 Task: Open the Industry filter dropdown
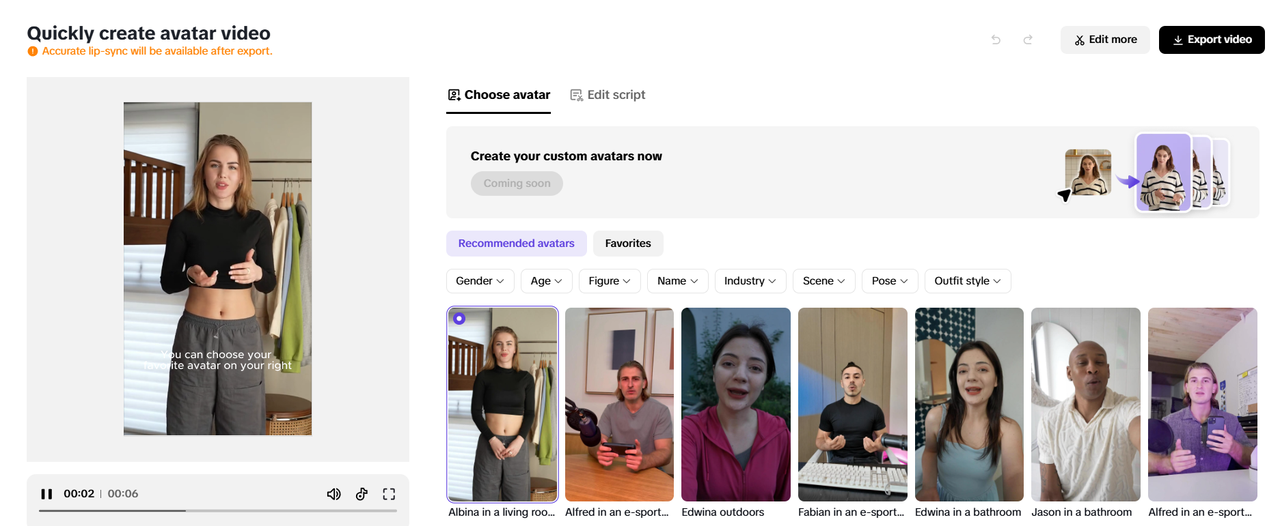750,281
